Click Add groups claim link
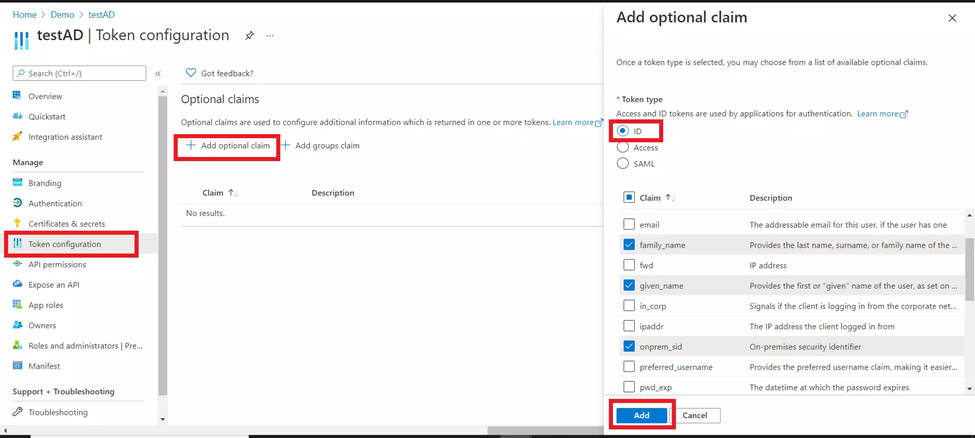 pyautogui.click(x=320, y=146)
